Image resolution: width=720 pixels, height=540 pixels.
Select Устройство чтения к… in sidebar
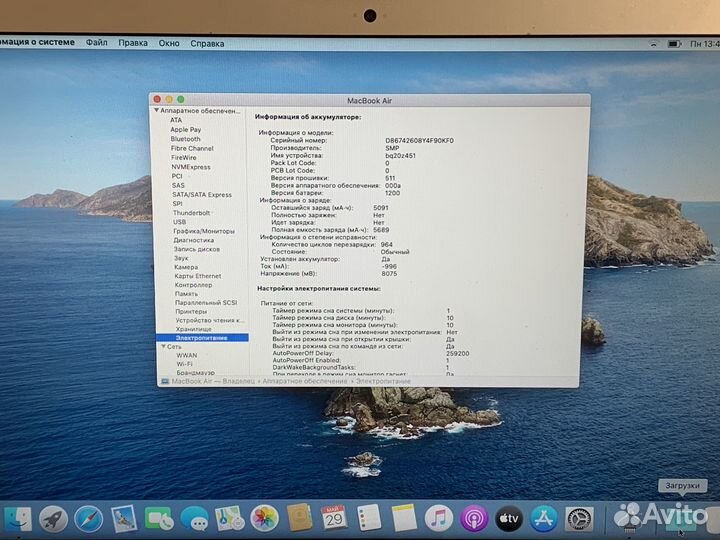(x=210, y=320)
